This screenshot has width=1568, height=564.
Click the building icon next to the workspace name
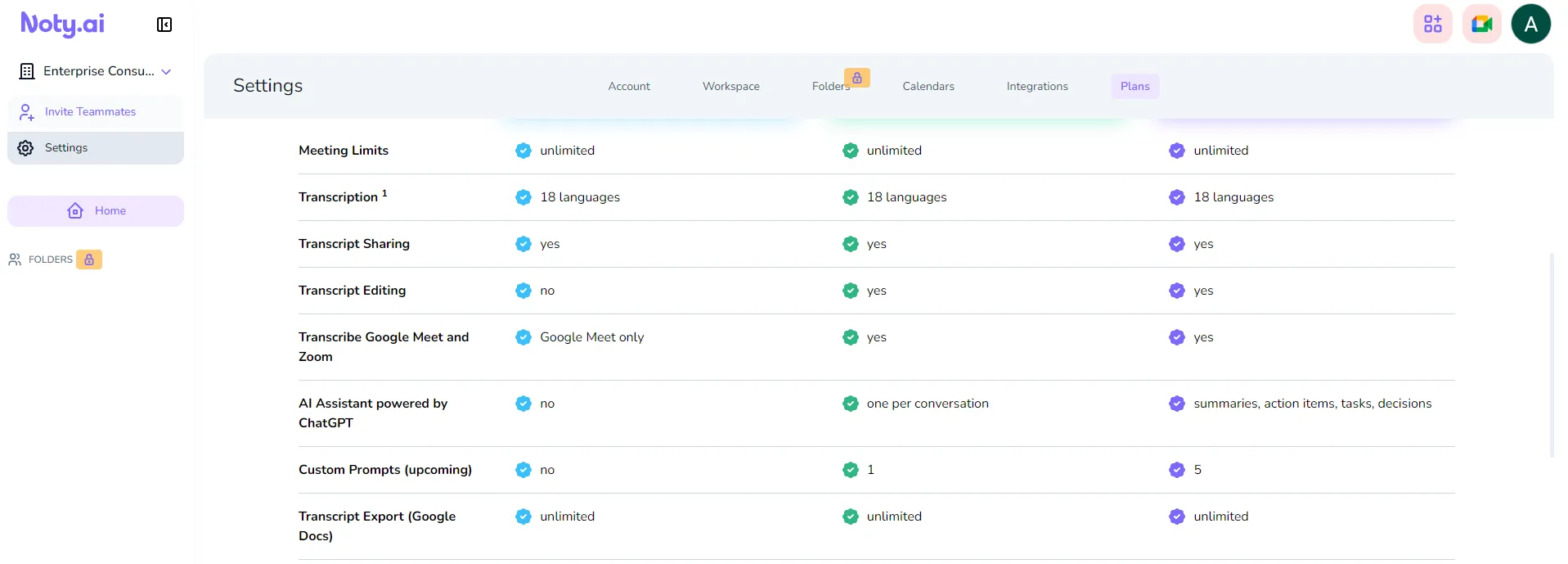click(27, 71)
